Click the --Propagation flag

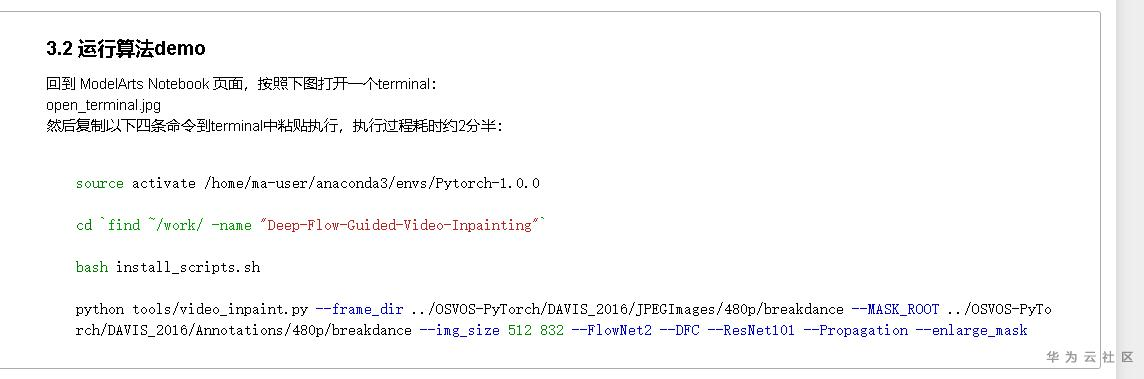coord(855,330)
